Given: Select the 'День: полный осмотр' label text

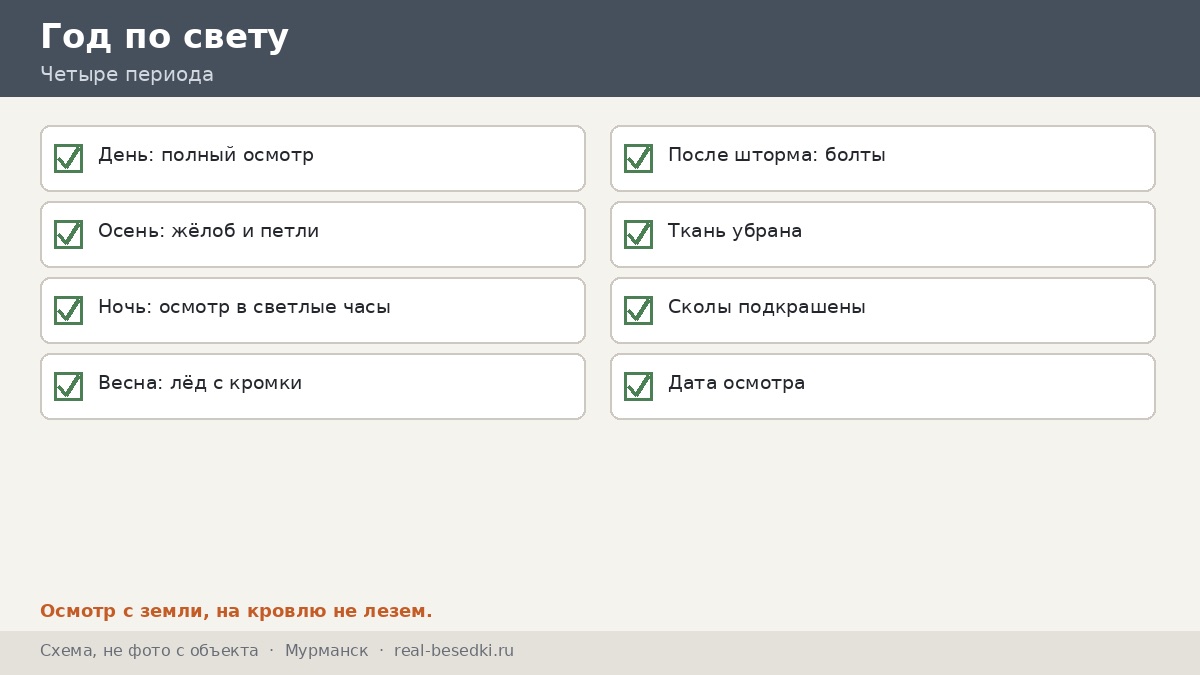Looking at the screenshot, I should tap(206, 156).
